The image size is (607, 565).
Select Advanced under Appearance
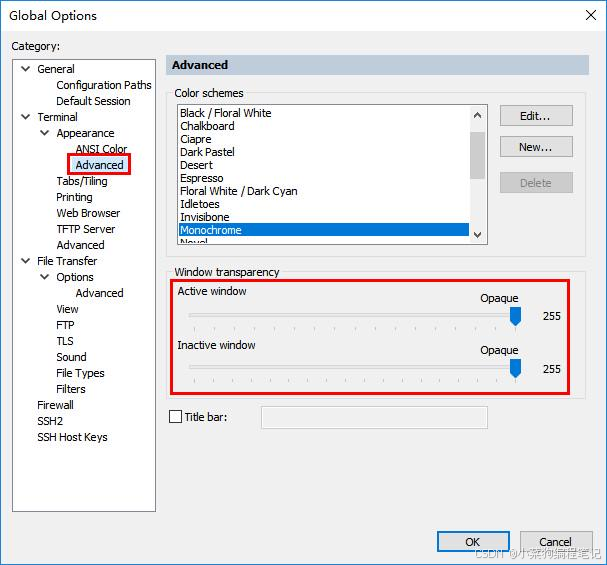click(x=99, y=165)
